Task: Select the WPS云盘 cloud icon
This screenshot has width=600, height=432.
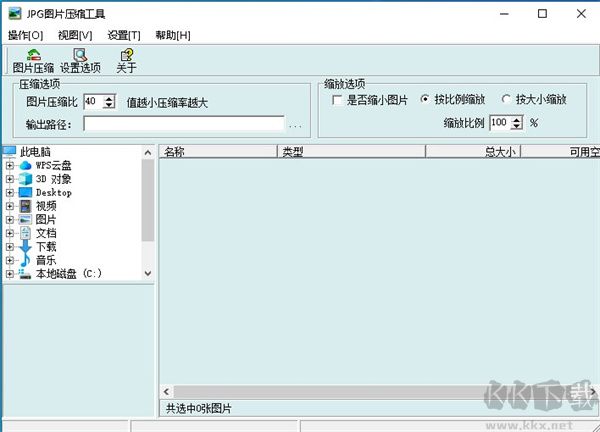Action: pos(25,166)
